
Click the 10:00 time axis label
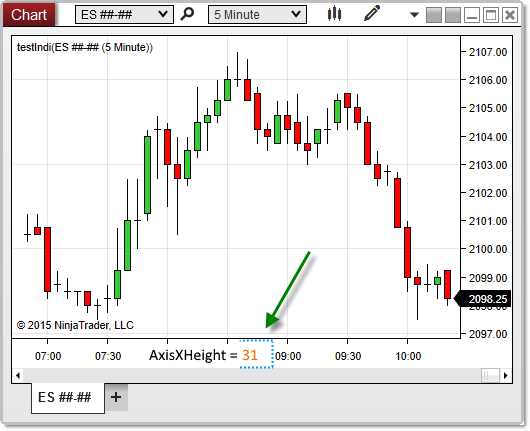tap(408, 356)
